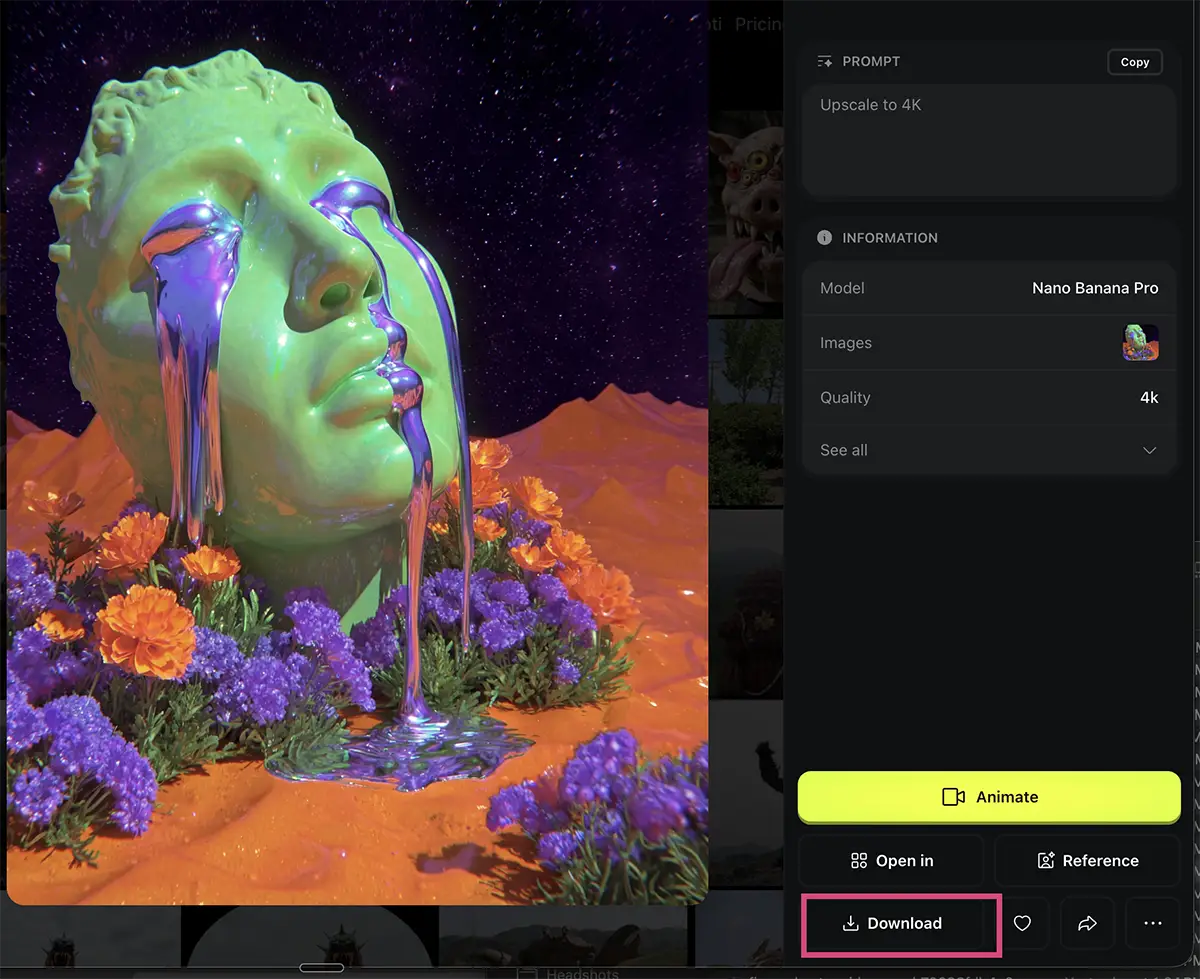Open the Pricing menu item in the top bar

[x=757, y=24]
